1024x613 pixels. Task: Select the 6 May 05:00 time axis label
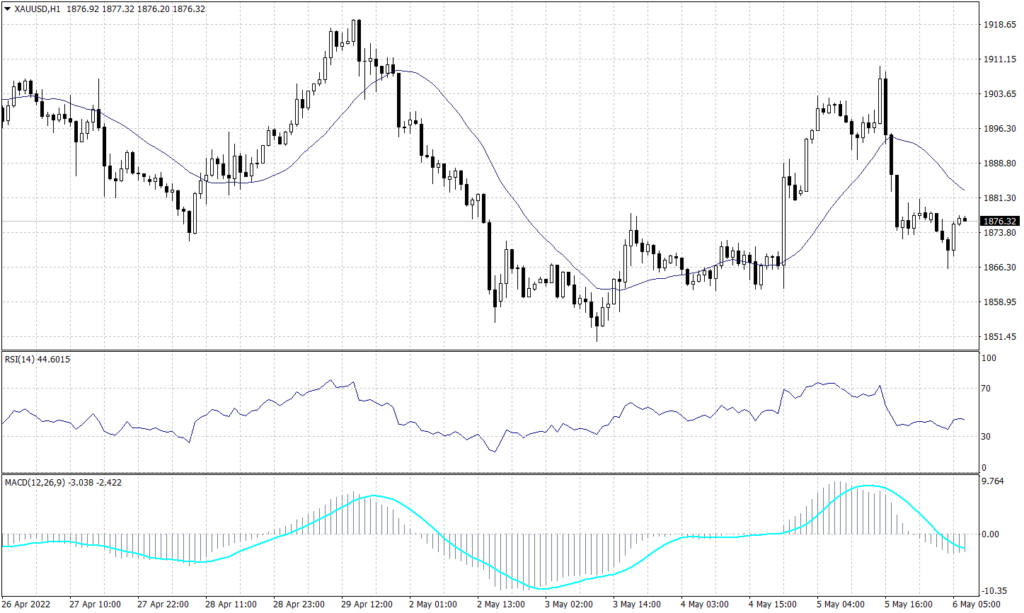pyautogui.click(x=975, y=604)
